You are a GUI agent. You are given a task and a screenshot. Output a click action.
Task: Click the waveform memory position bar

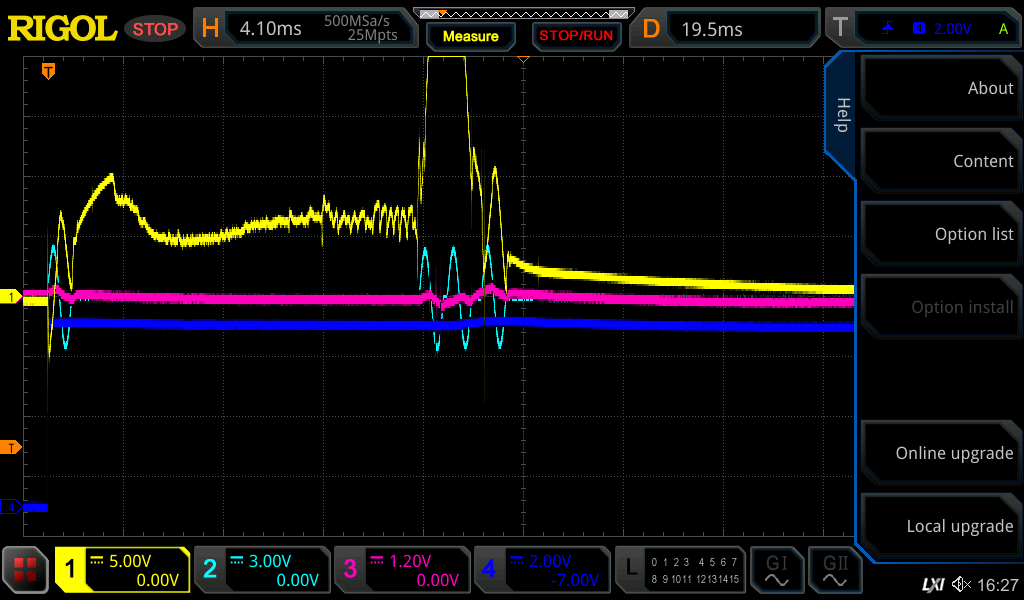(522, 14)
